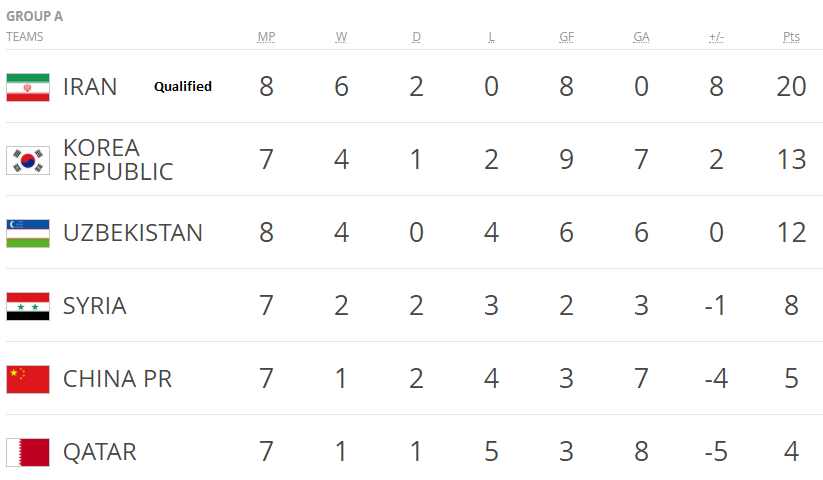Click the Qualified label next to Iran
This screenshot has height=480, width=823.
[x=182, y=87]
